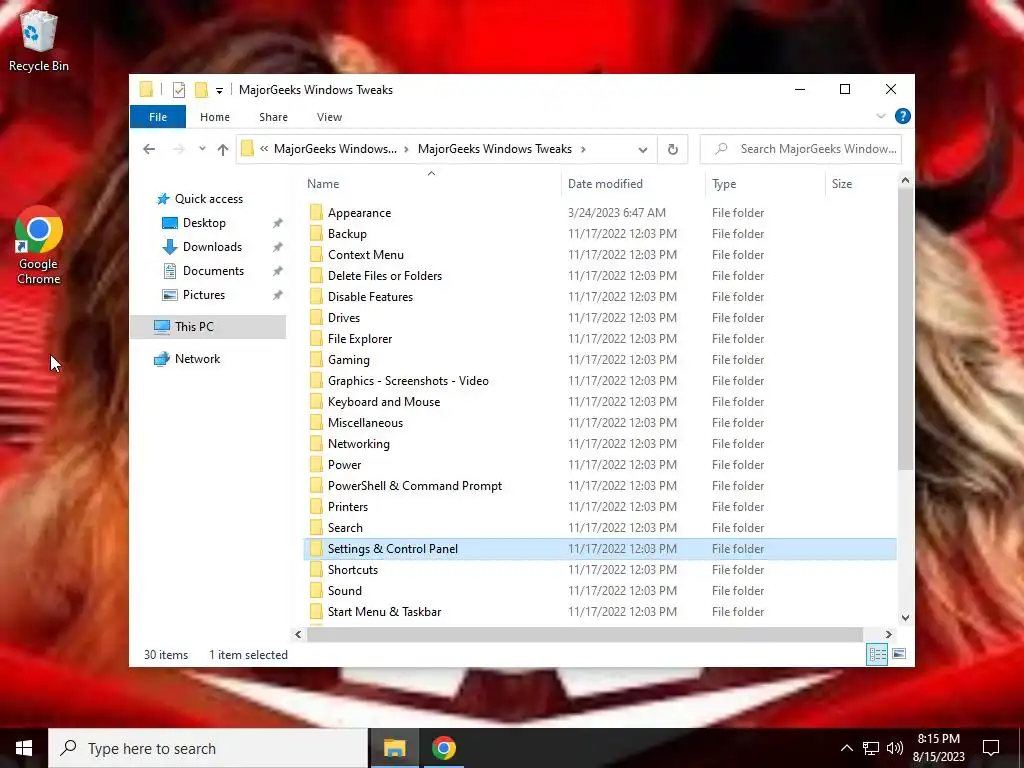Open the View ribbon tab
The image size is (1024, 768).
329,117
